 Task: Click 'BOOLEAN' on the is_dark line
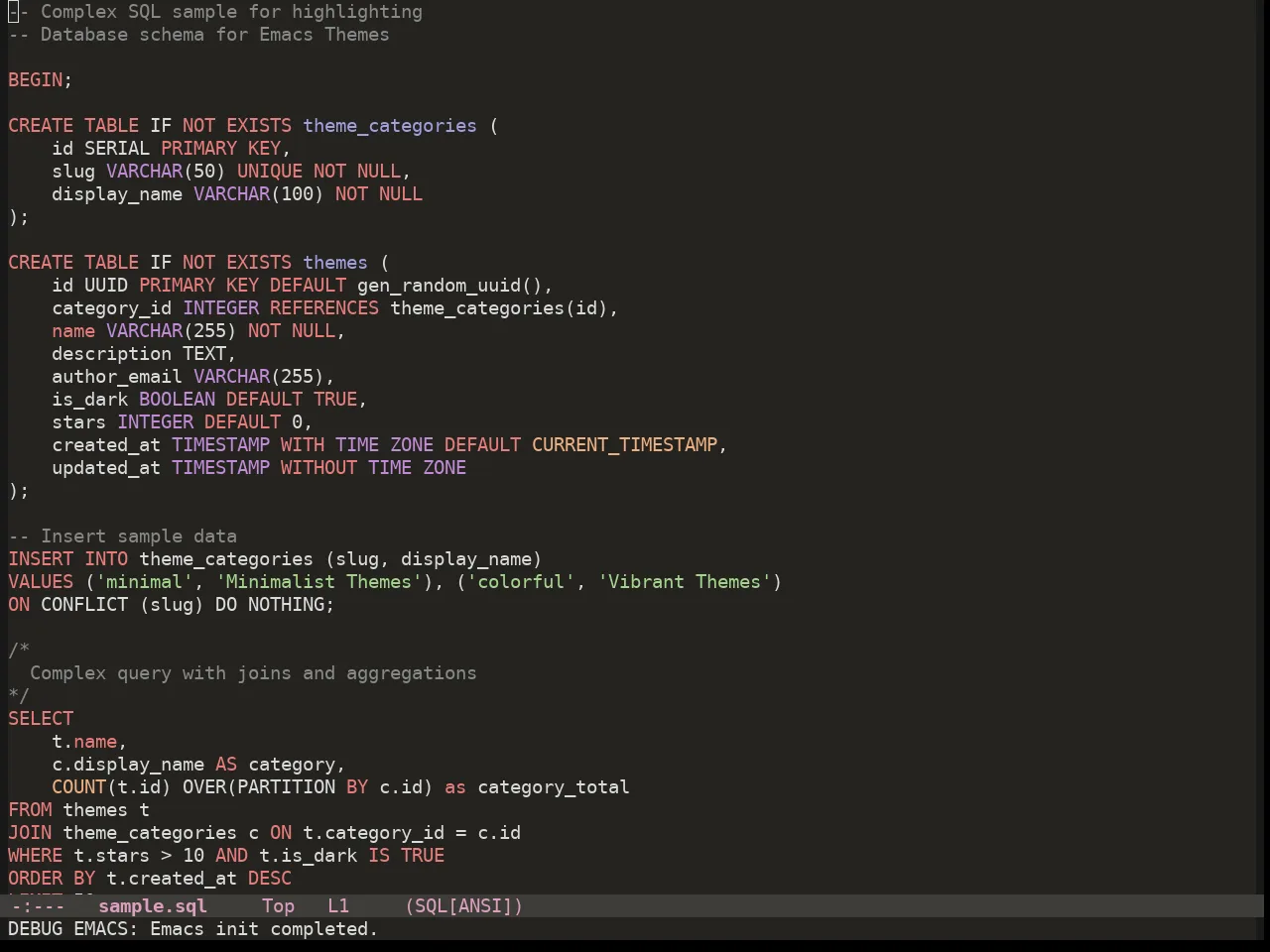(177, 400)
